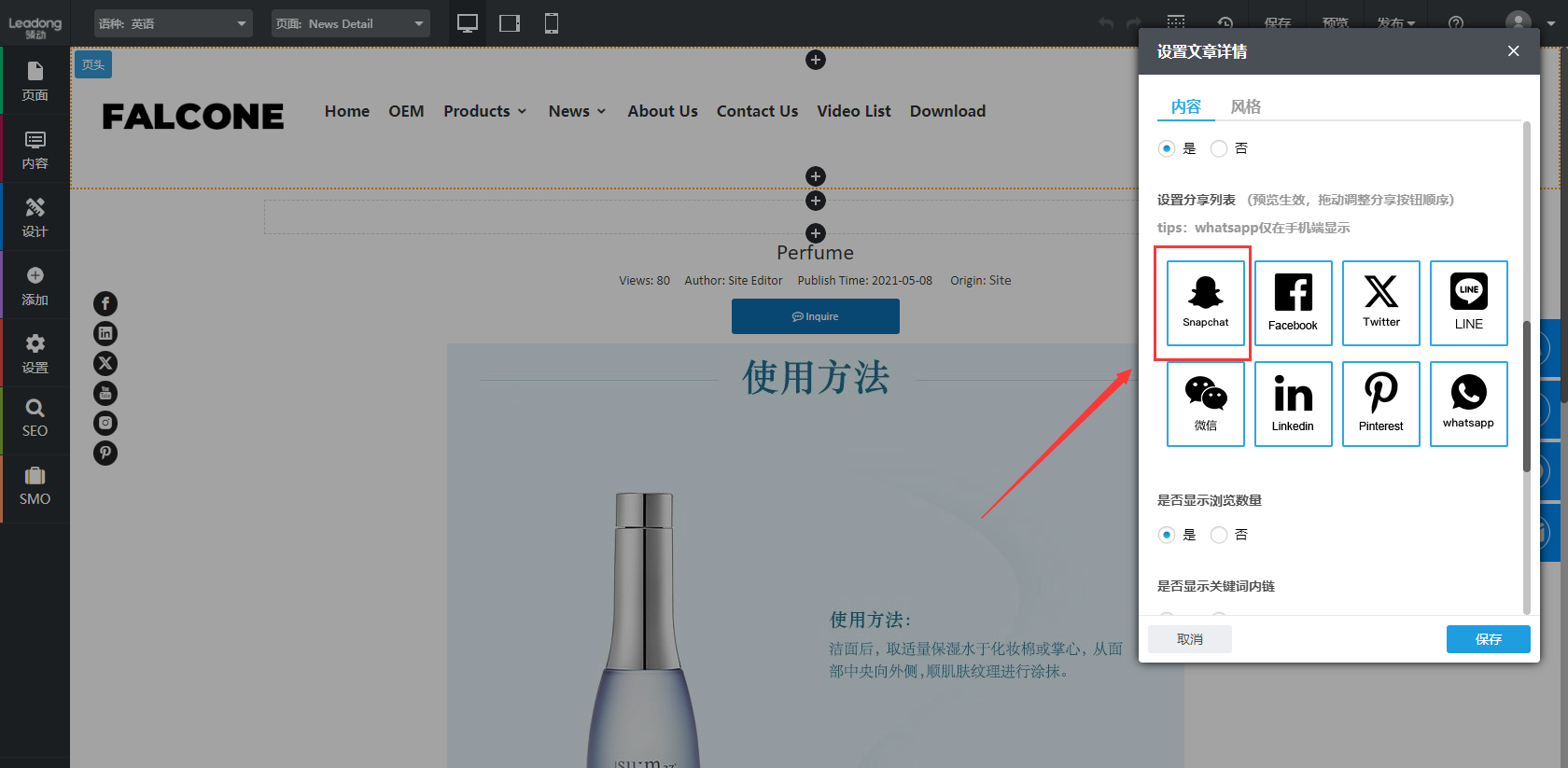This screenshot has height=768, width=1568.
Task: Expand the Products menu on the site
Action: click(485, 111)
